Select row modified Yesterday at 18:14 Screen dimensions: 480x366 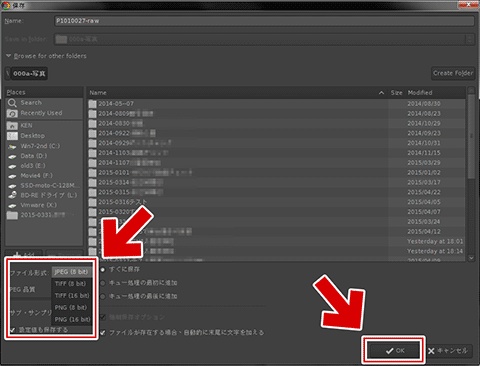coord(277,251)
